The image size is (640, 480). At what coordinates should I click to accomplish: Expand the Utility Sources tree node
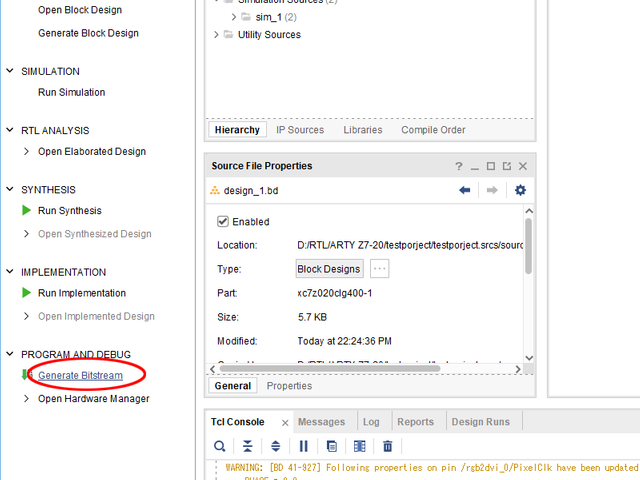[x=216, y=35]
